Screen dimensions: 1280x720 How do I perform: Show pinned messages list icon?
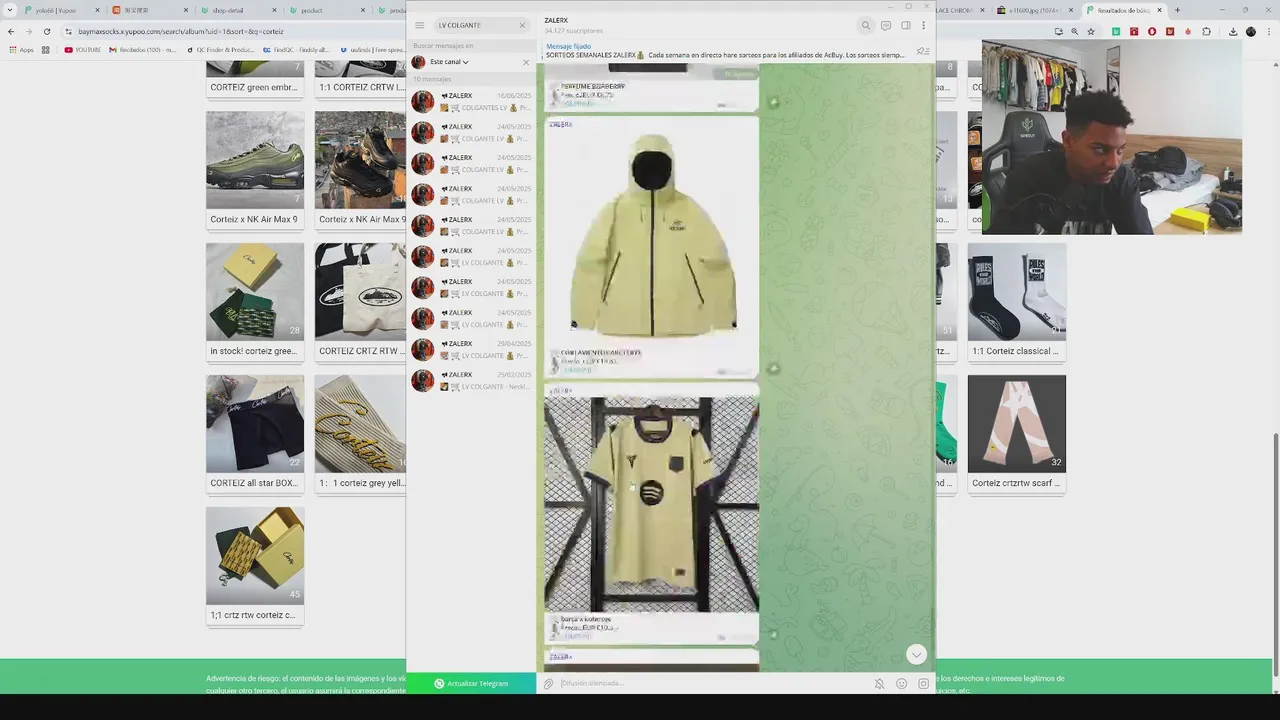click(x=922, y=51)
